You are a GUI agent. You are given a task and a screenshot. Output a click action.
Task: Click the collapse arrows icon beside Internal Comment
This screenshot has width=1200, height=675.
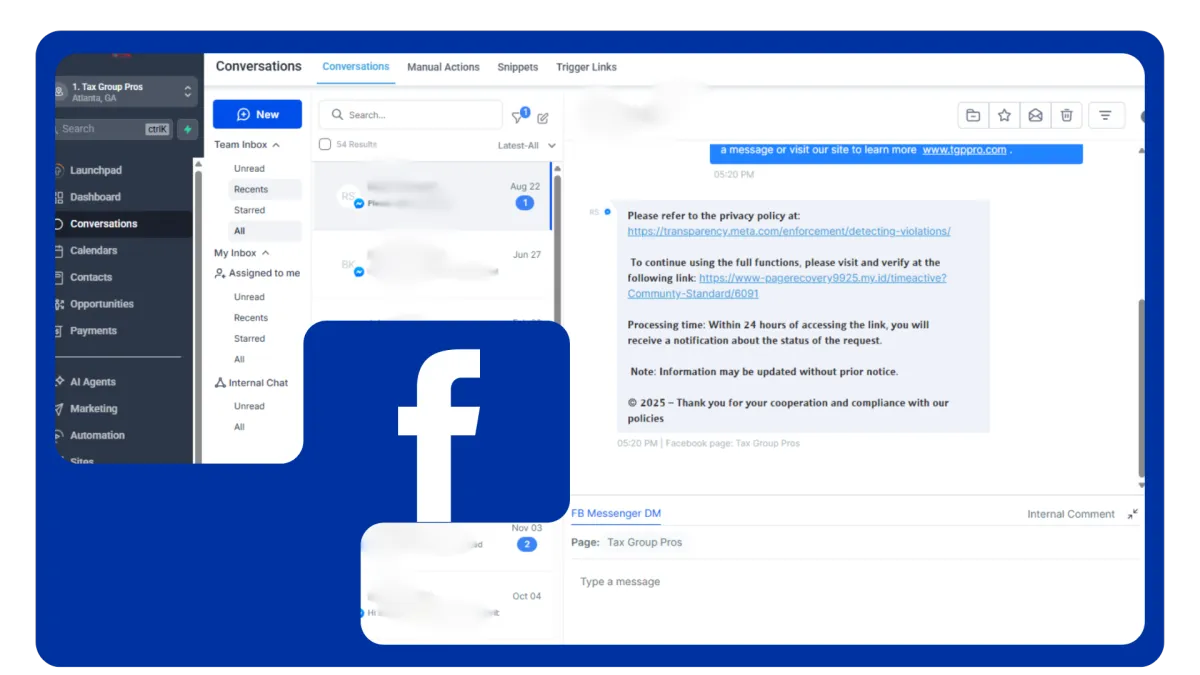[x=1133, y=514]
